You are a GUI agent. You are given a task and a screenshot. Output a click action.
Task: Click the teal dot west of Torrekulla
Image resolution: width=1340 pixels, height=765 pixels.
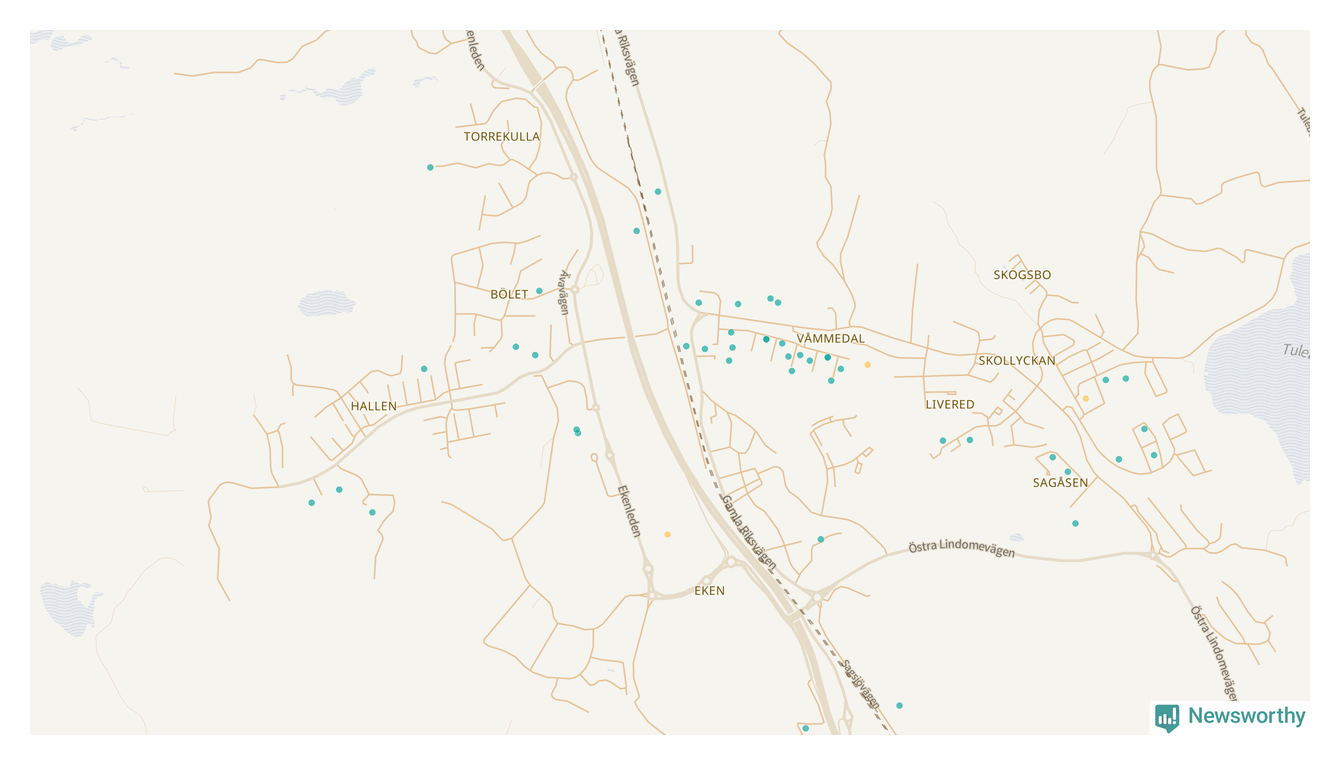(430, 167)
